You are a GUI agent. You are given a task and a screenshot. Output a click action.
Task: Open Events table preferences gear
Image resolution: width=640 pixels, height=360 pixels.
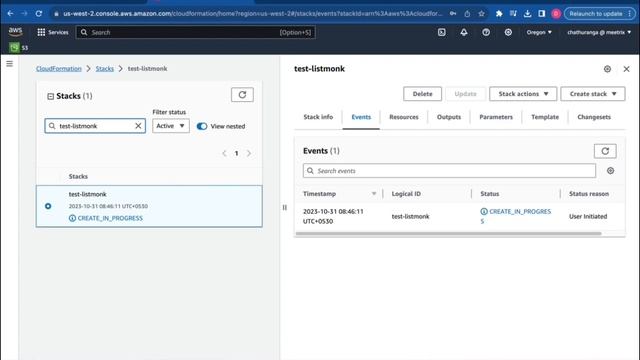pyautogui.click(x=611, y=171)
